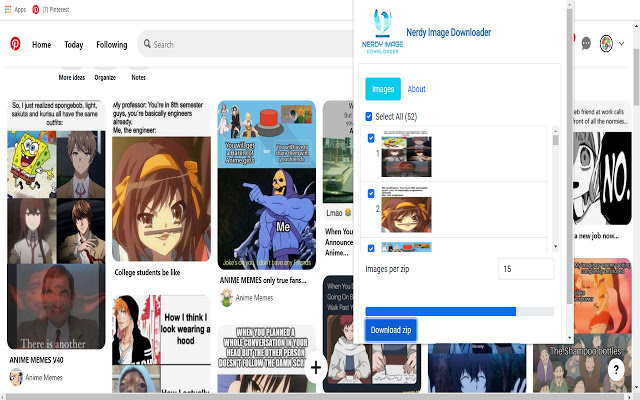
Task: Click image list scrollbar down arrow
Action: tap(555, 247)
